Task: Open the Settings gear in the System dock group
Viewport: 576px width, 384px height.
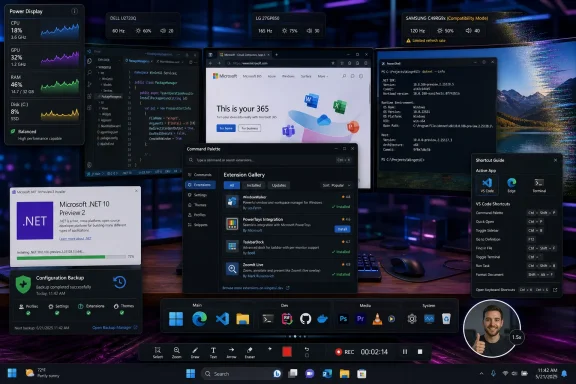Action: coord(412,319)
